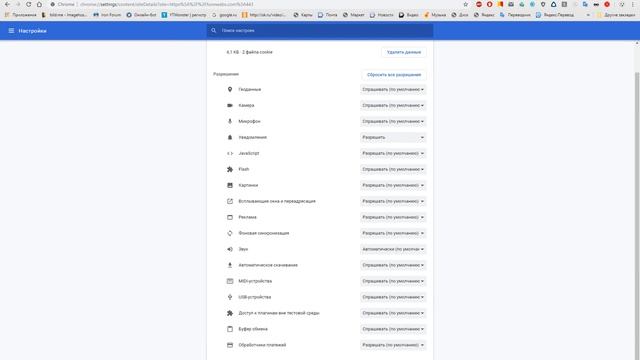Click the card icon next to Обработчики платежей
Screen dimensions: 640x360
[x=230, y=345]
